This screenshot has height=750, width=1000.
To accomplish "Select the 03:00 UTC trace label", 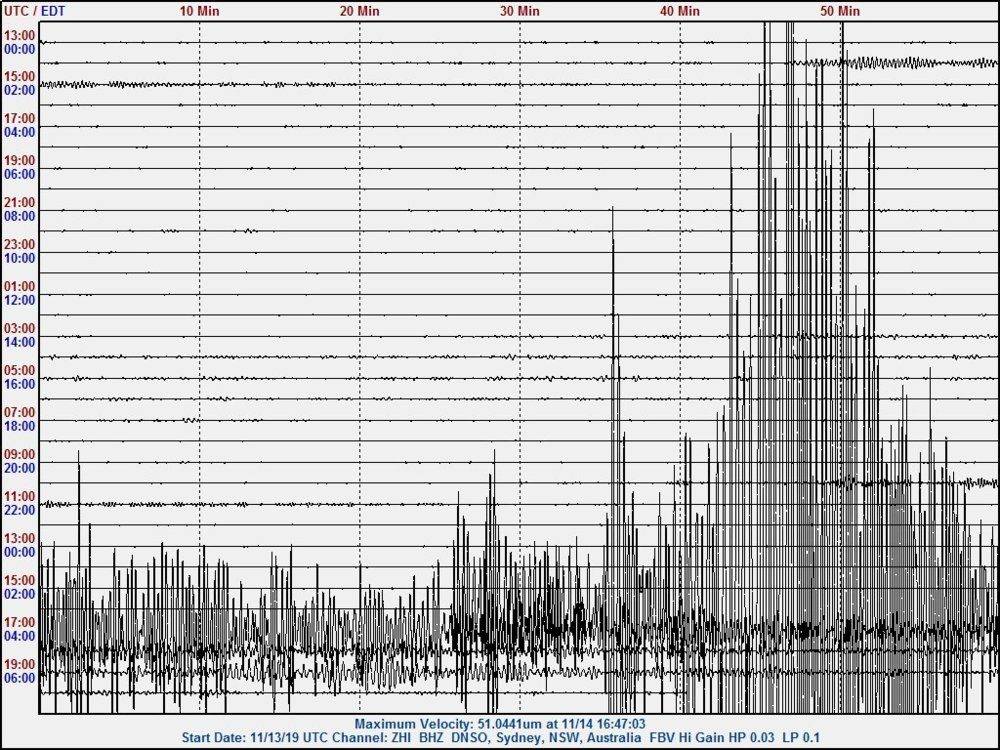I will click(x=20, y=328).
